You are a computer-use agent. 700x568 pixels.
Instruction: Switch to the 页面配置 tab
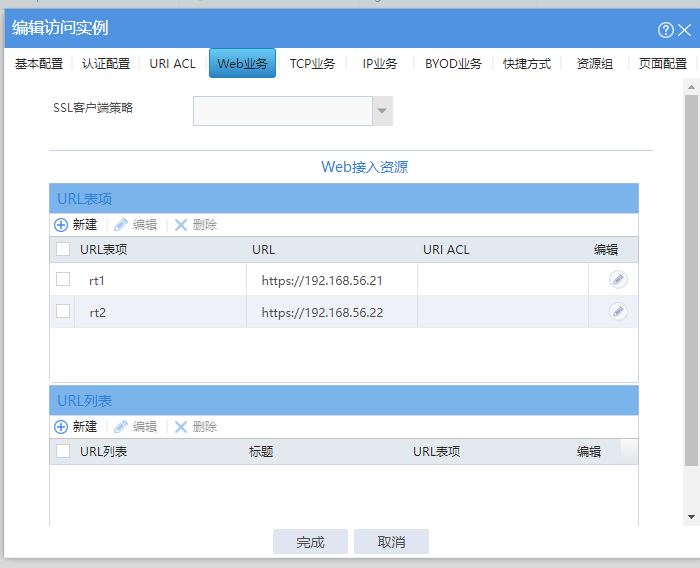662,63
